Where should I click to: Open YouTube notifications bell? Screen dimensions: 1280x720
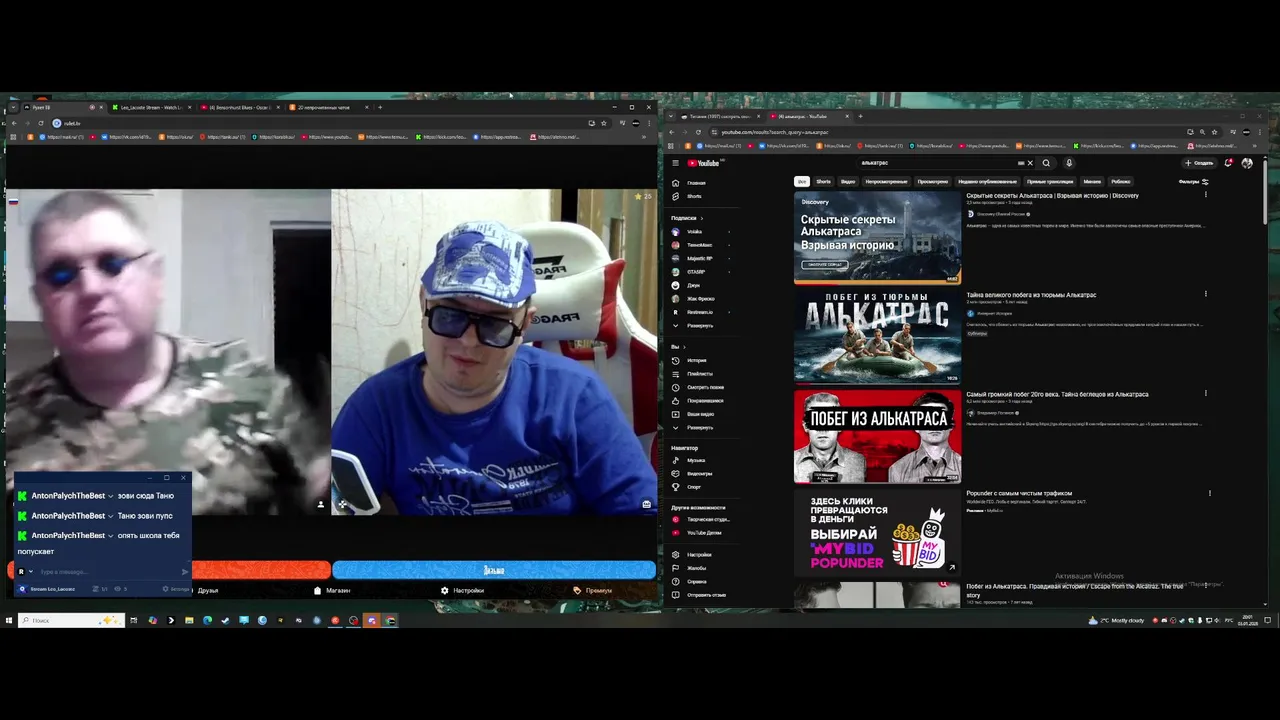(x=1228, y=163)
